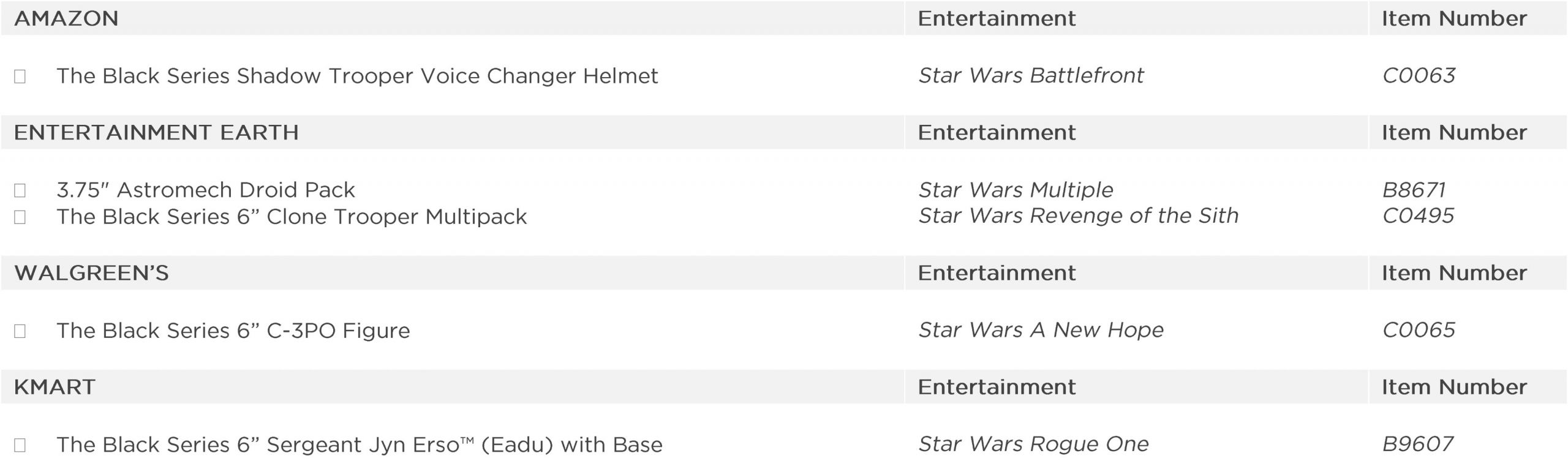Screen dimensions: 1568x464
Task: Click Amazon's Item Number column header
Action: click(x=1454, y=18)
